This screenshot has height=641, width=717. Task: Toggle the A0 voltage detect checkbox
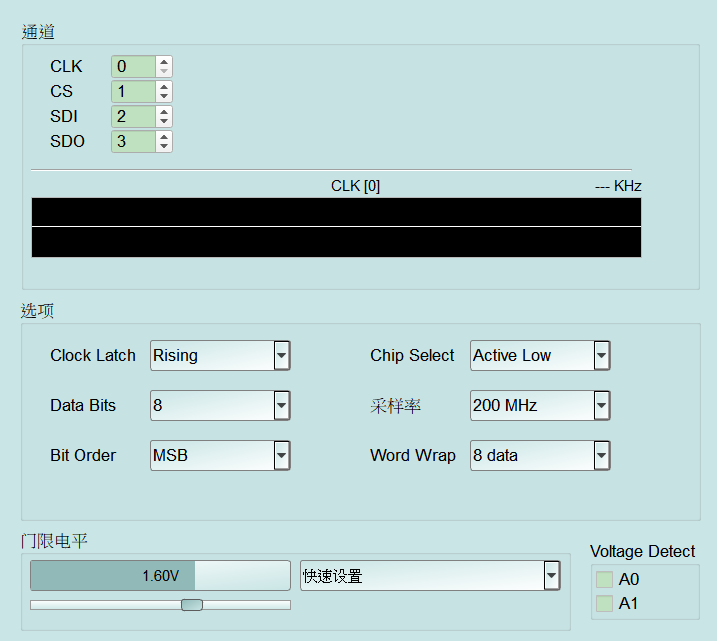(x=604, y=579)
